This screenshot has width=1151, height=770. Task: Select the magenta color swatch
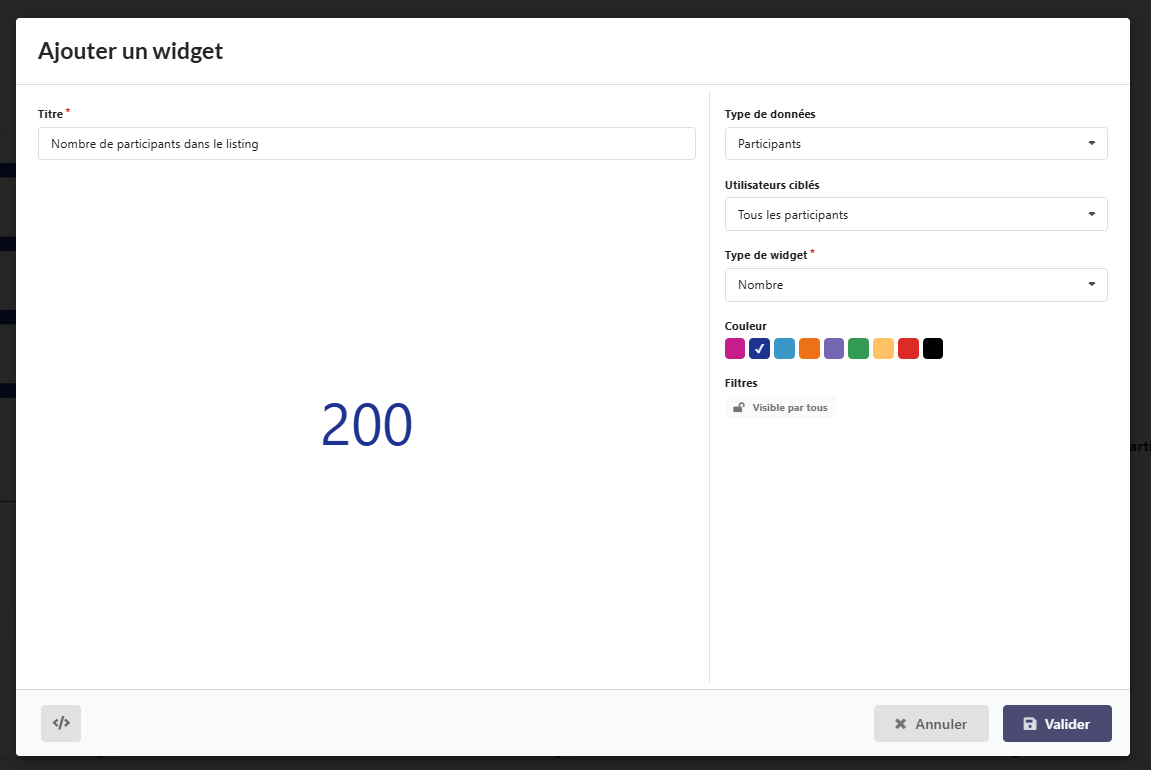(735, 349)
